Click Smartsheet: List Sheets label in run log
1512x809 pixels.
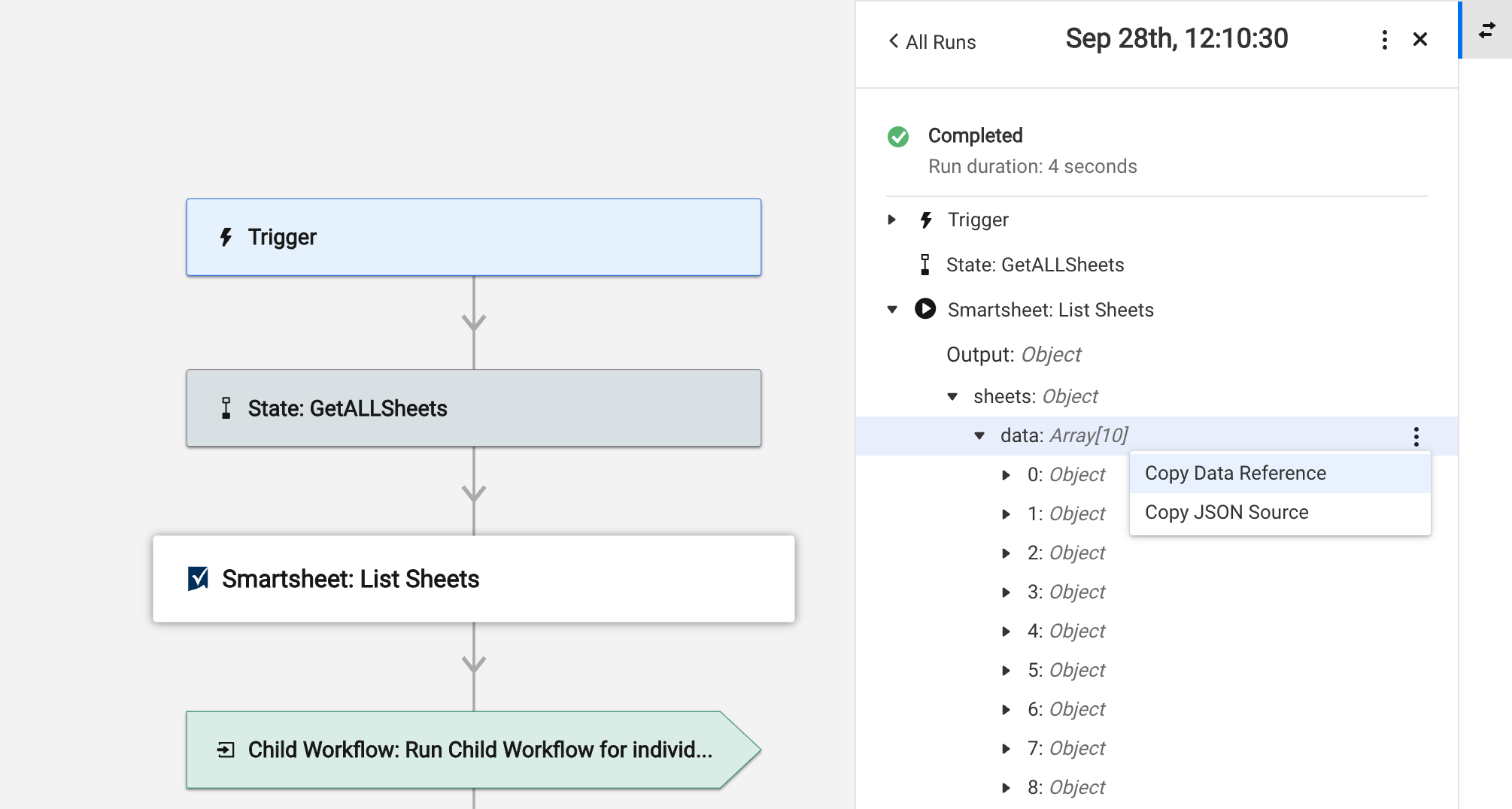pyautogui.click(x=1050, y=310)
